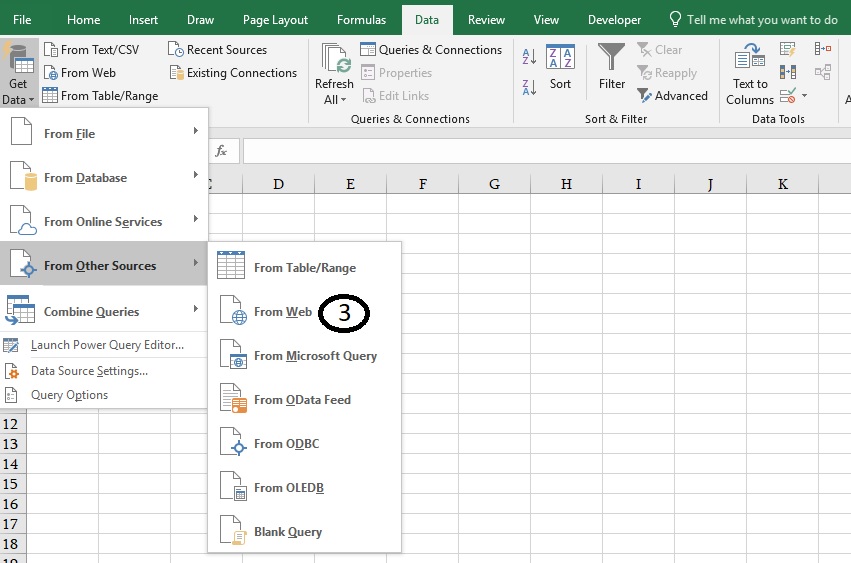Switch to the Draw tab

click(x=200, y=20)
